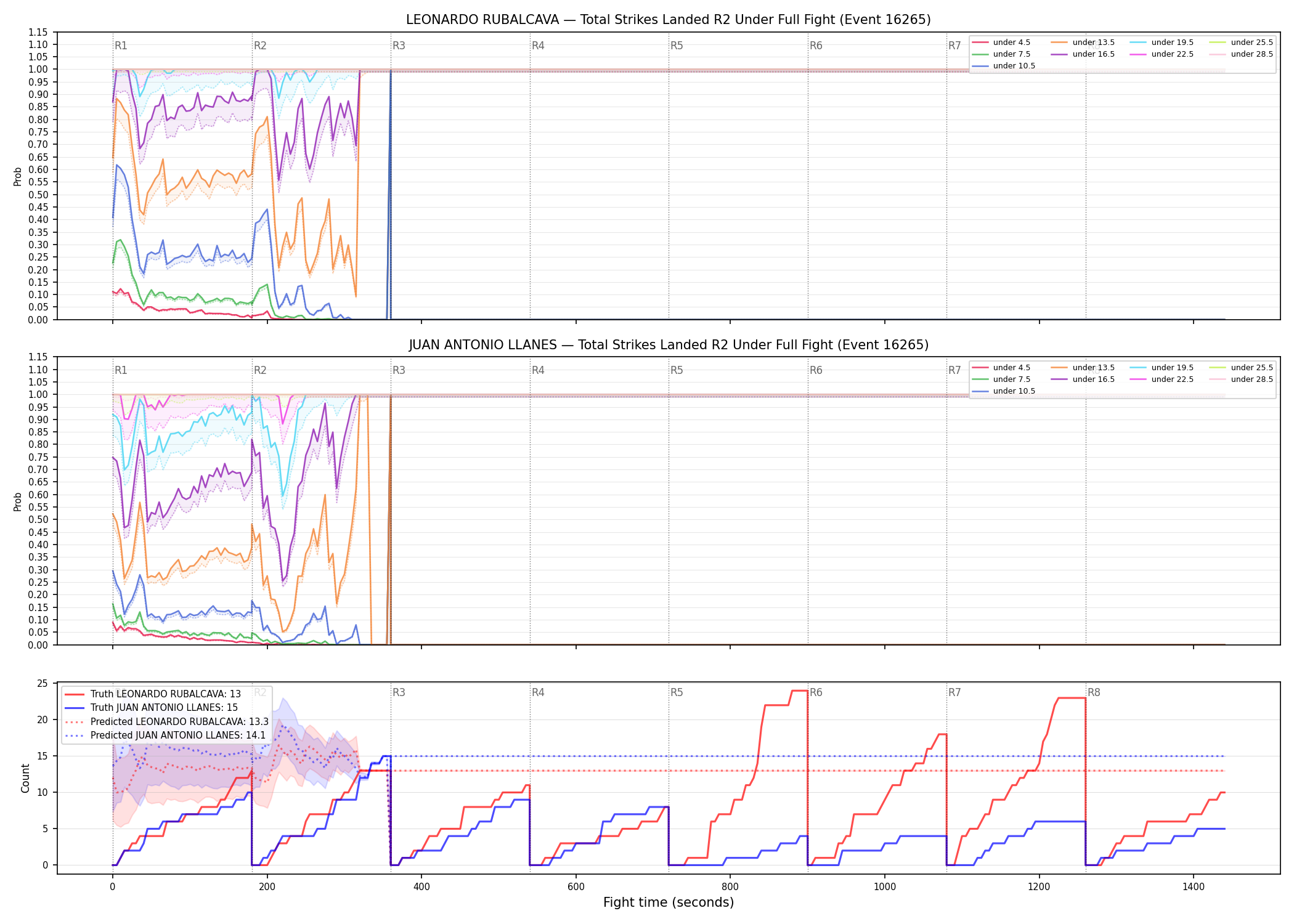Click the R7 round label in Llanes chart
The image size is (1294, 924).
pos(954,370)
